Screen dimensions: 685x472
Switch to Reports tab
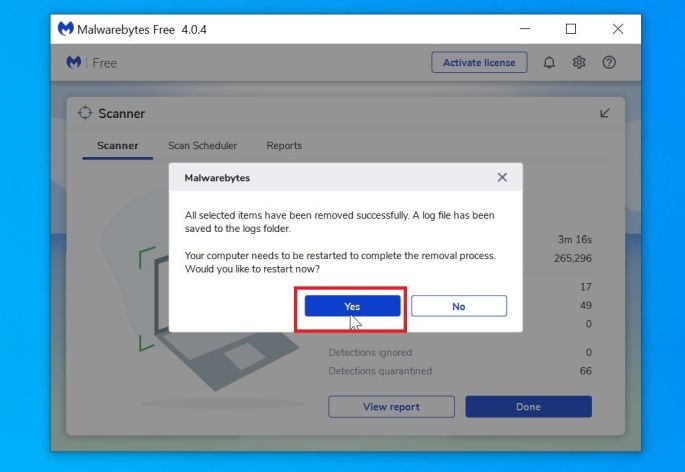pyautogui.click(x=284, y=146)
